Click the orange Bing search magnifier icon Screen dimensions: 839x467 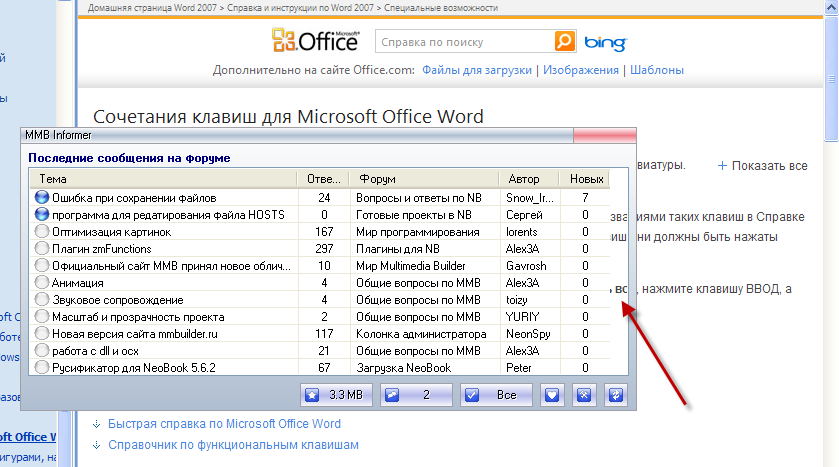coord(565,41)
